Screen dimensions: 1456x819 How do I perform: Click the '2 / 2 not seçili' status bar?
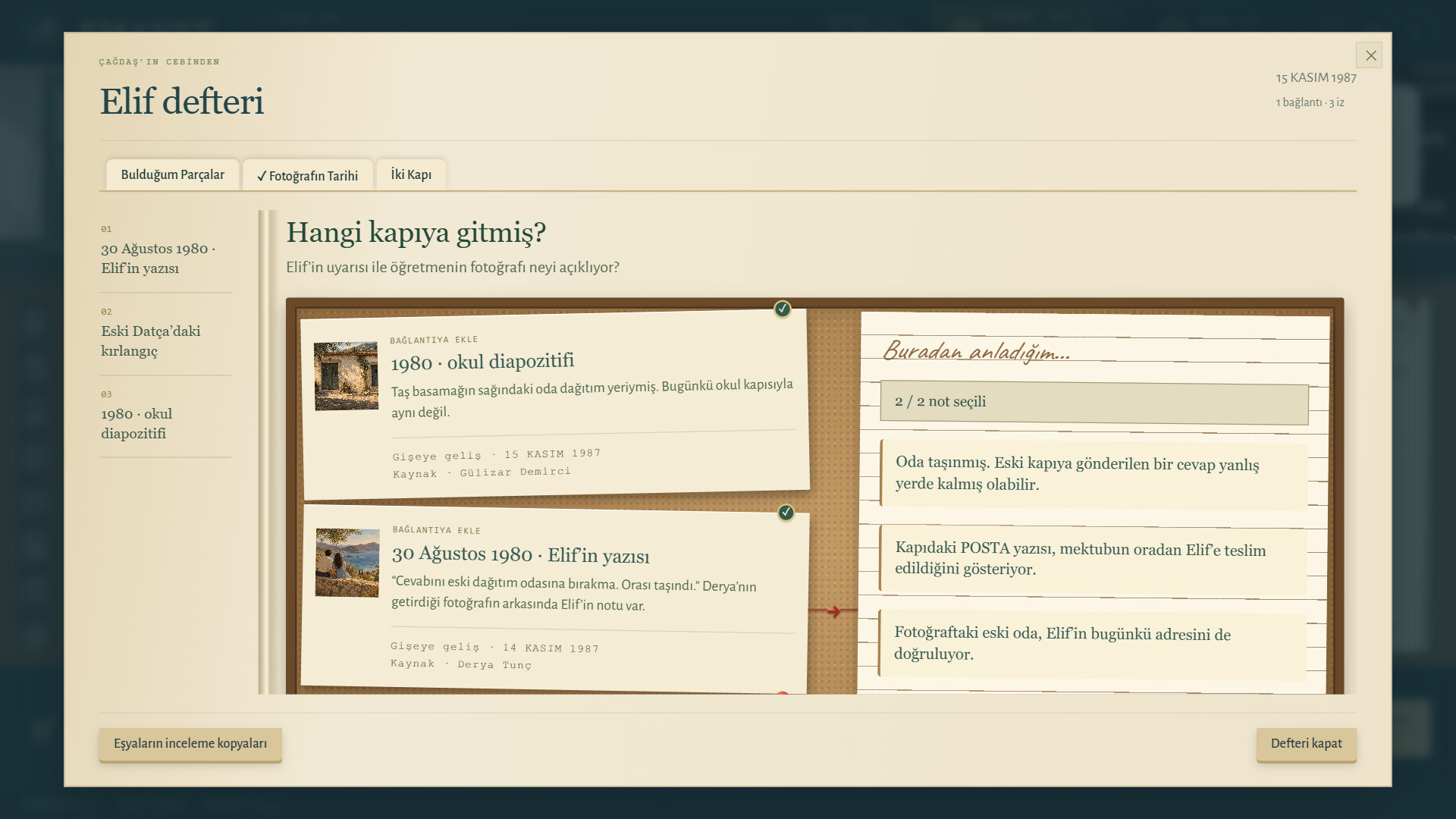[1094, 402]
